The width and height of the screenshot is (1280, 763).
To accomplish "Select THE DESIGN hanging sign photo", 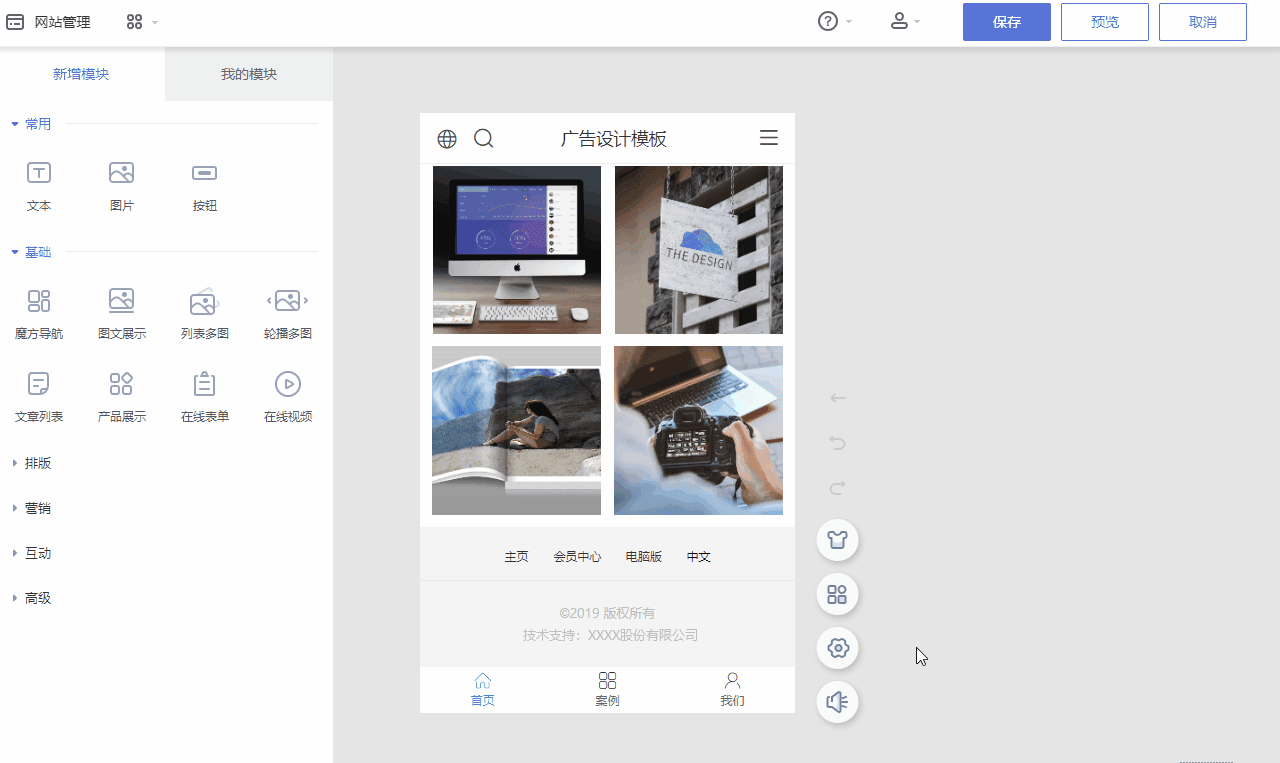I will pos(699,250).
